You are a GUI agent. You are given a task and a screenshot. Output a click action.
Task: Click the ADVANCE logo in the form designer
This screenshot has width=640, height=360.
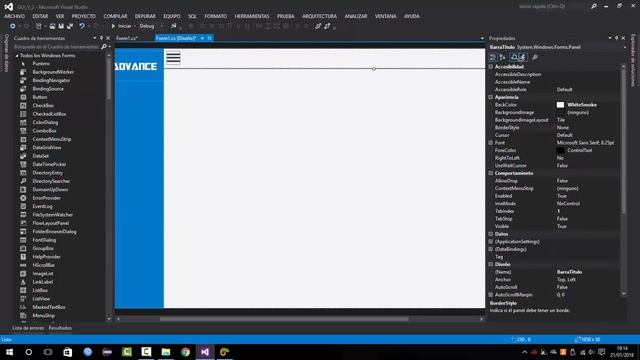136,66
